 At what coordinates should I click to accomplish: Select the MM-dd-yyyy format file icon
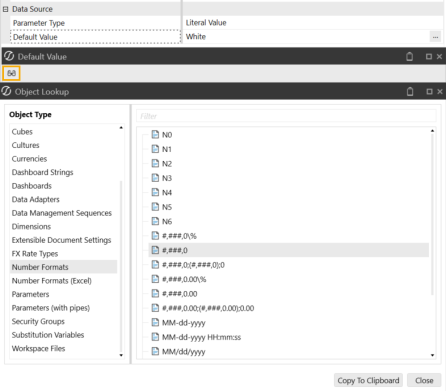click(155, 322)
